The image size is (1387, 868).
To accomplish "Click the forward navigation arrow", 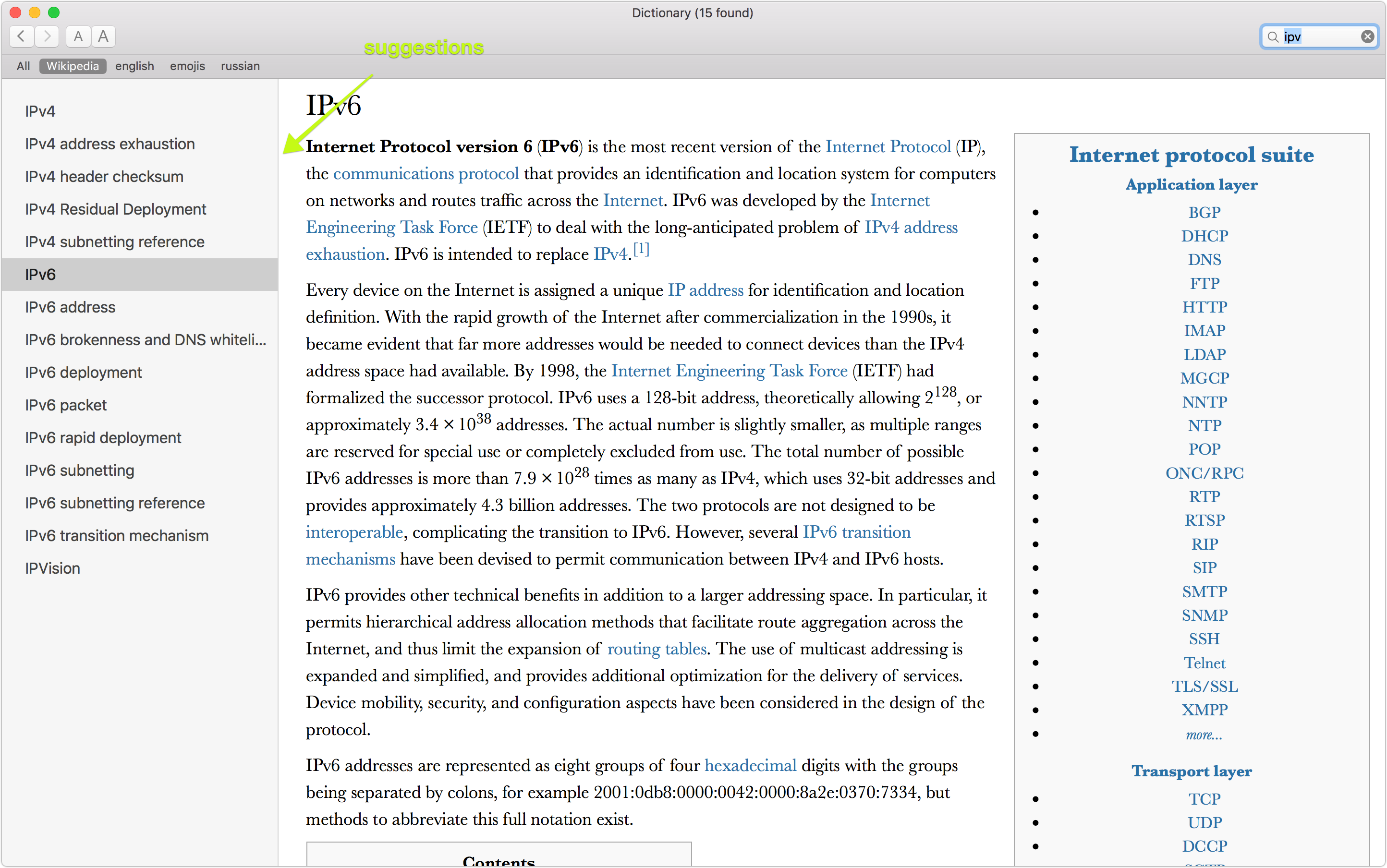I will click(x=47, y=36).
